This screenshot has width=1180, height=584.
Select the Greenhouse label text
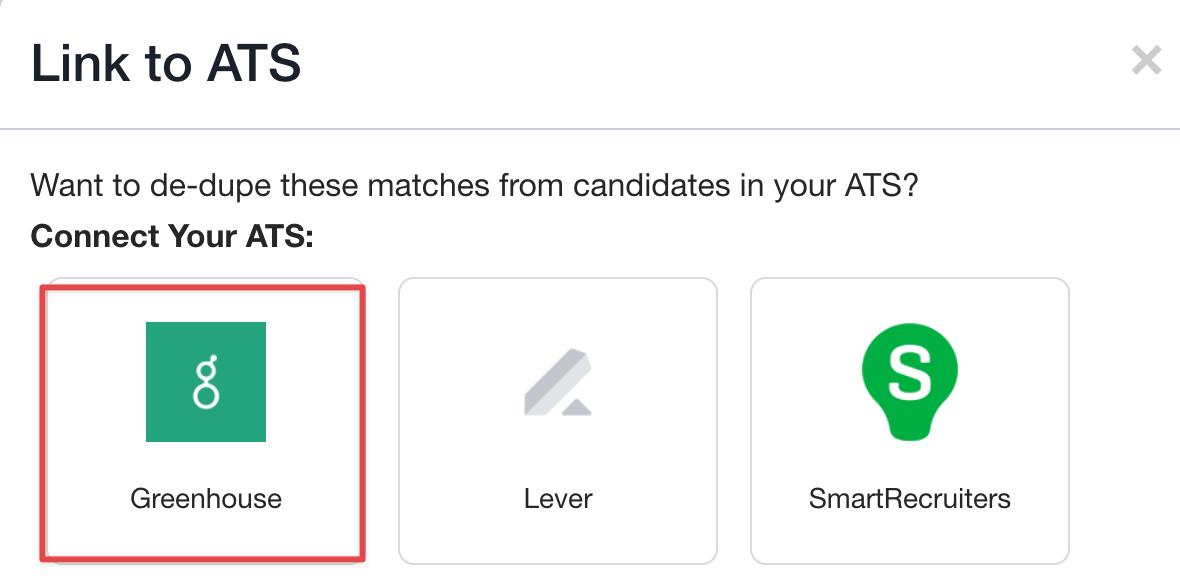coord(206,498)
